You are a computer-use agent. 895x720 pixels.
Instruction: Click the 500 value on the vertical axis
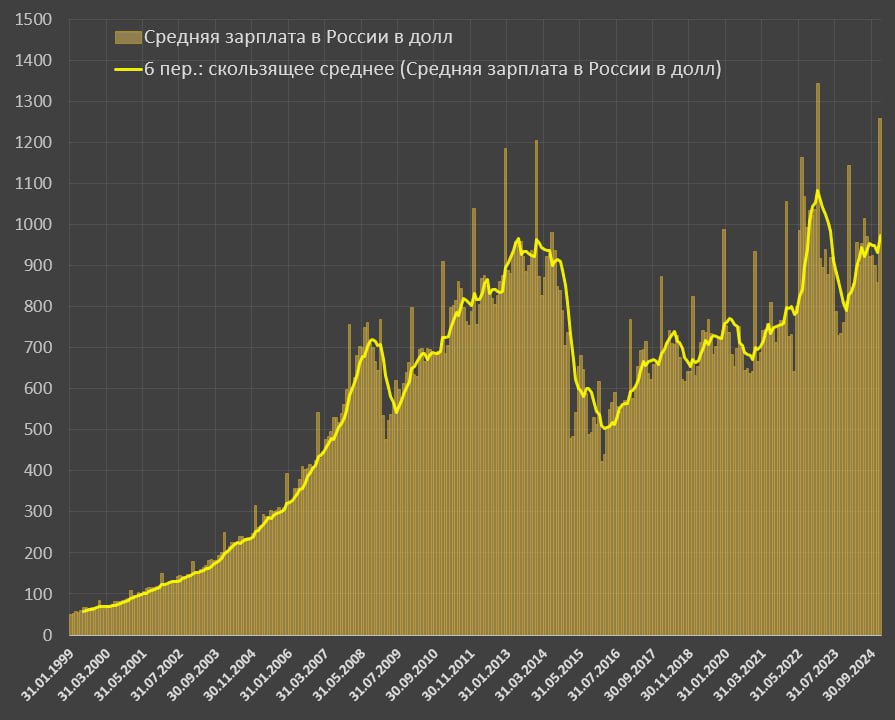(x=39, y=430)
